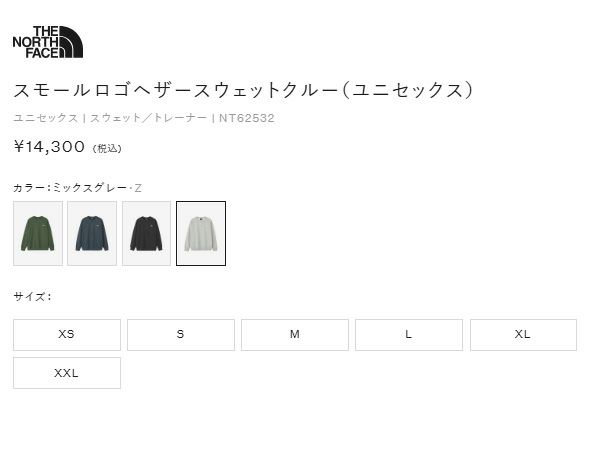Viewport: 600px width, 450px height.
Task: Select size M
Action: pos(295,335)
